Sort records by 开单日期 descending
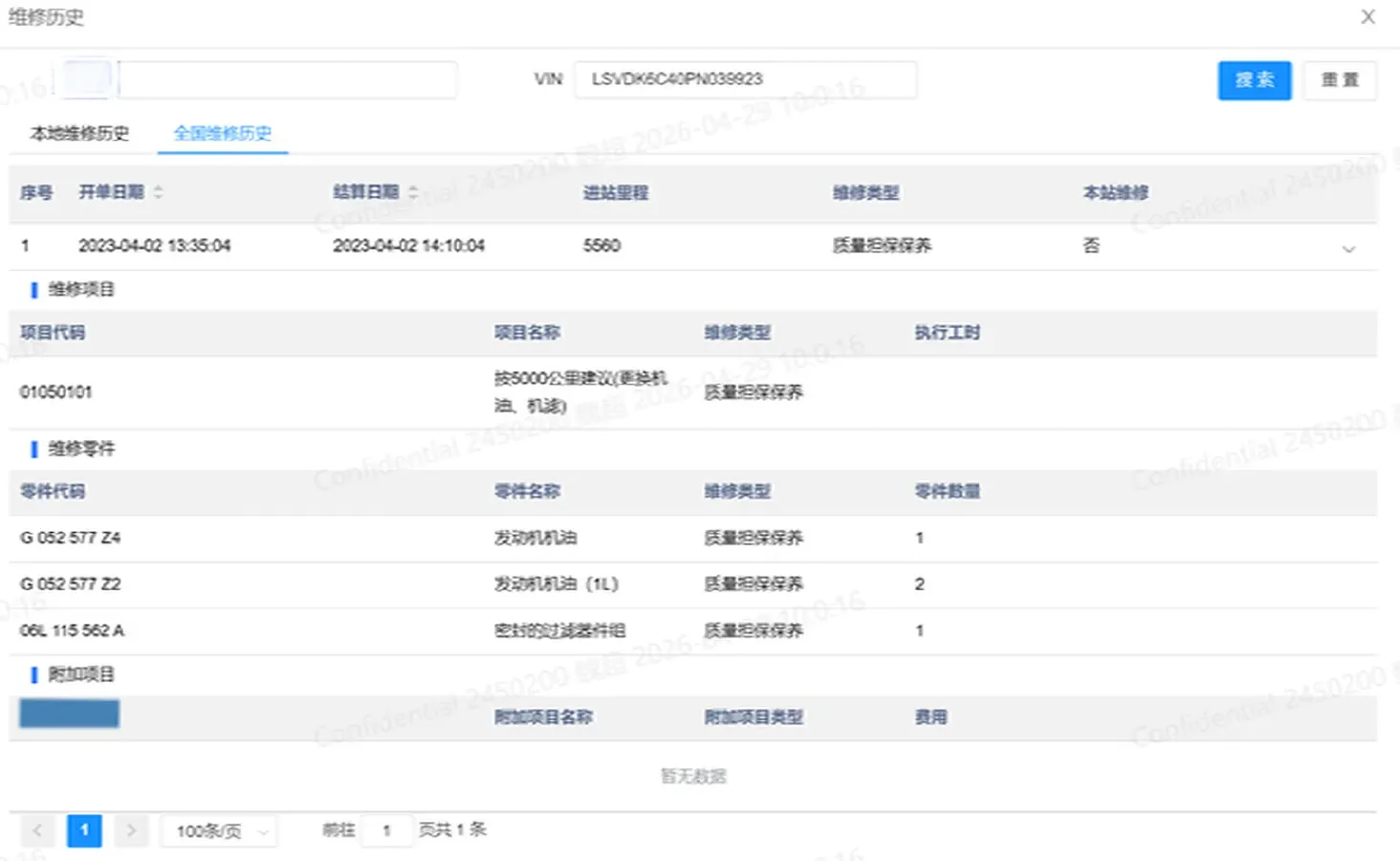Screen dimensions: 1400x861 (157, 196)
